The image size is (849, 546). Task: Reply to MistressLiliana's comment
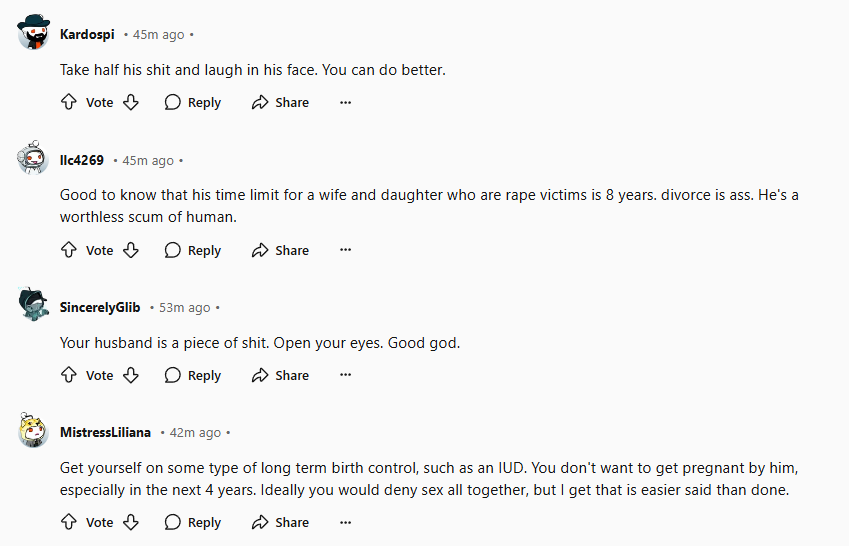193,522
